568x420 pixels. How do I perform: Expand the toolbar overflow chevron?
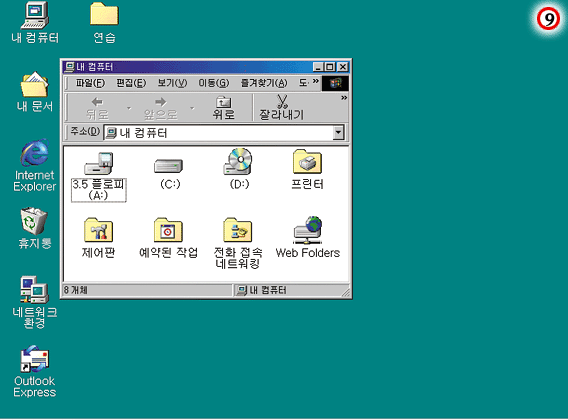344,98
